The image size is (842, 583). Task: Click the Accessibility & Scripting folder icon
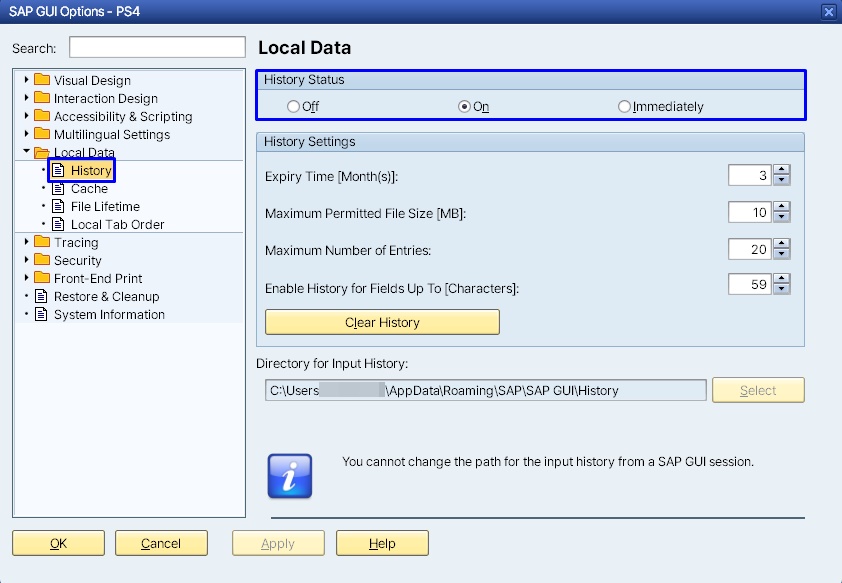point(42,116)
